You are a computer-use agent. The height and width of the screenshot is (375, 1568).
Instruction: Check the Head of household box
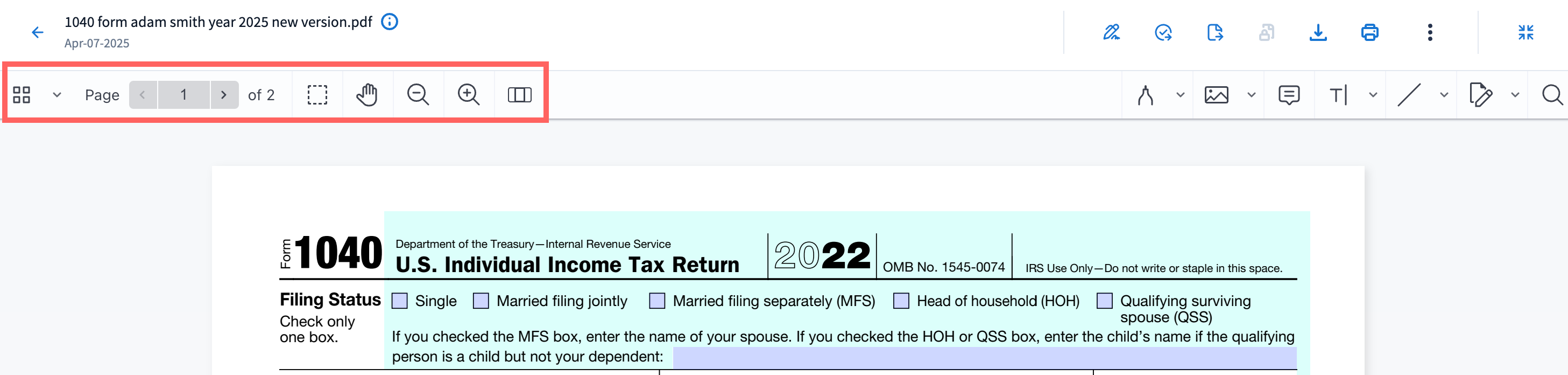(901, 301)
